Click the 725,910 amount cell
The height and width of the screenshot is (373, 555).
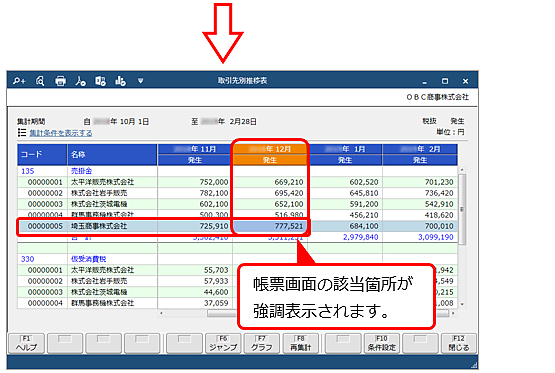click(x=195, y=226)
